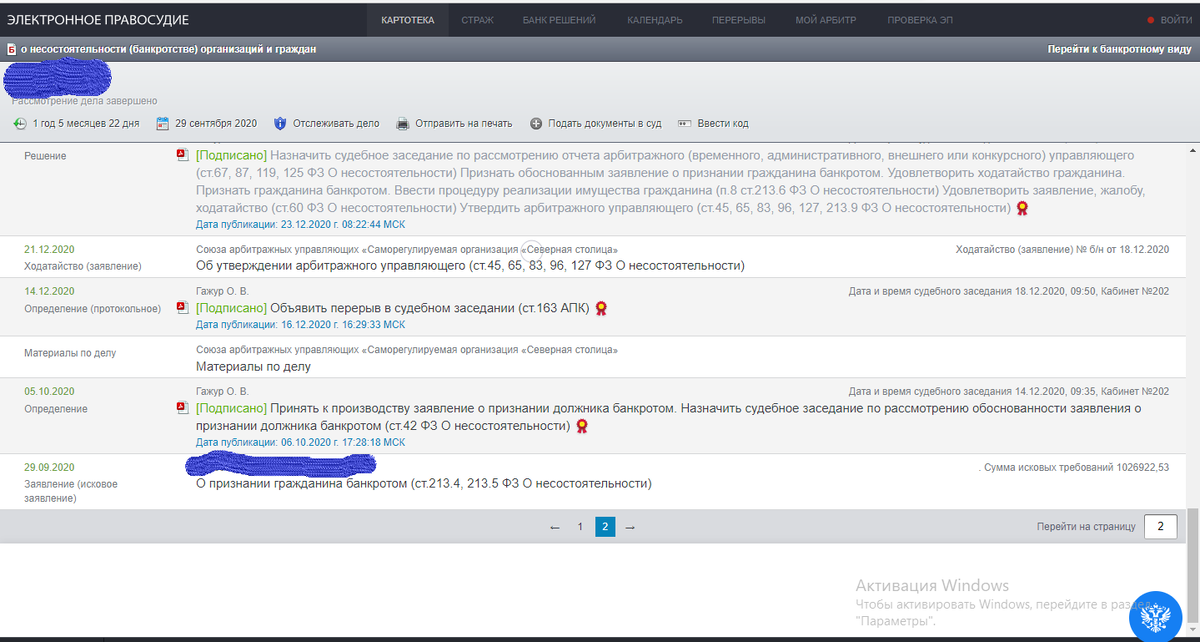Open the PDF icon next to the Решение document
The image size is (1200, 642).
point(181,156)
